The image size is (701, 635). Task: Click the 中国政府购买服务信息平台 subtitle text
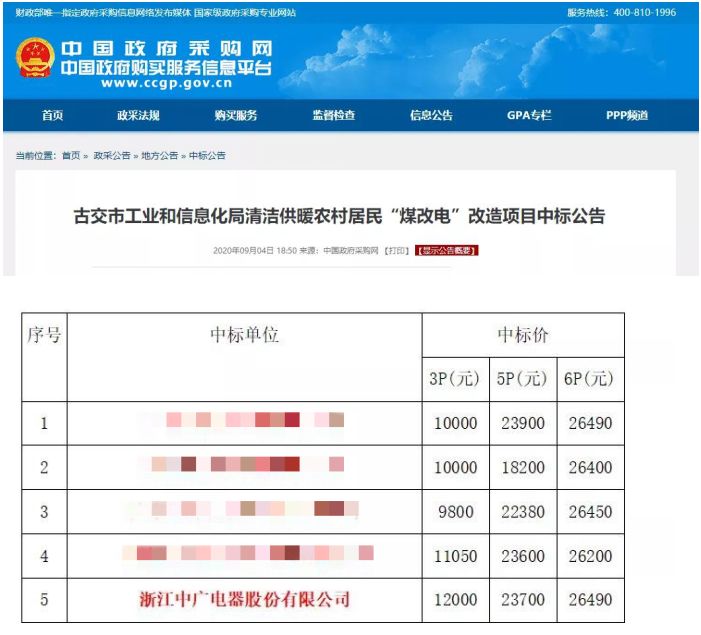click(166, 68)
